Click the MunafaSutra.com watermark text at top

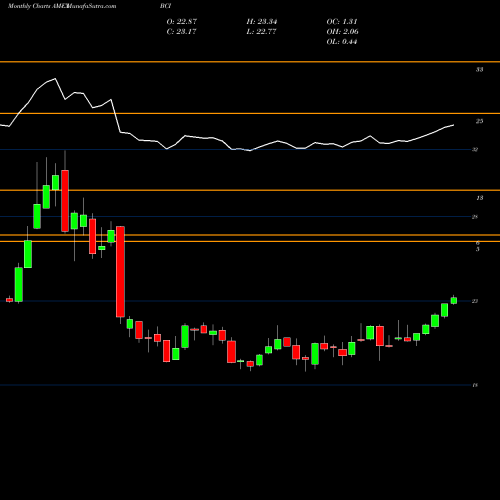pyautogui.click(x=91, y=6)
